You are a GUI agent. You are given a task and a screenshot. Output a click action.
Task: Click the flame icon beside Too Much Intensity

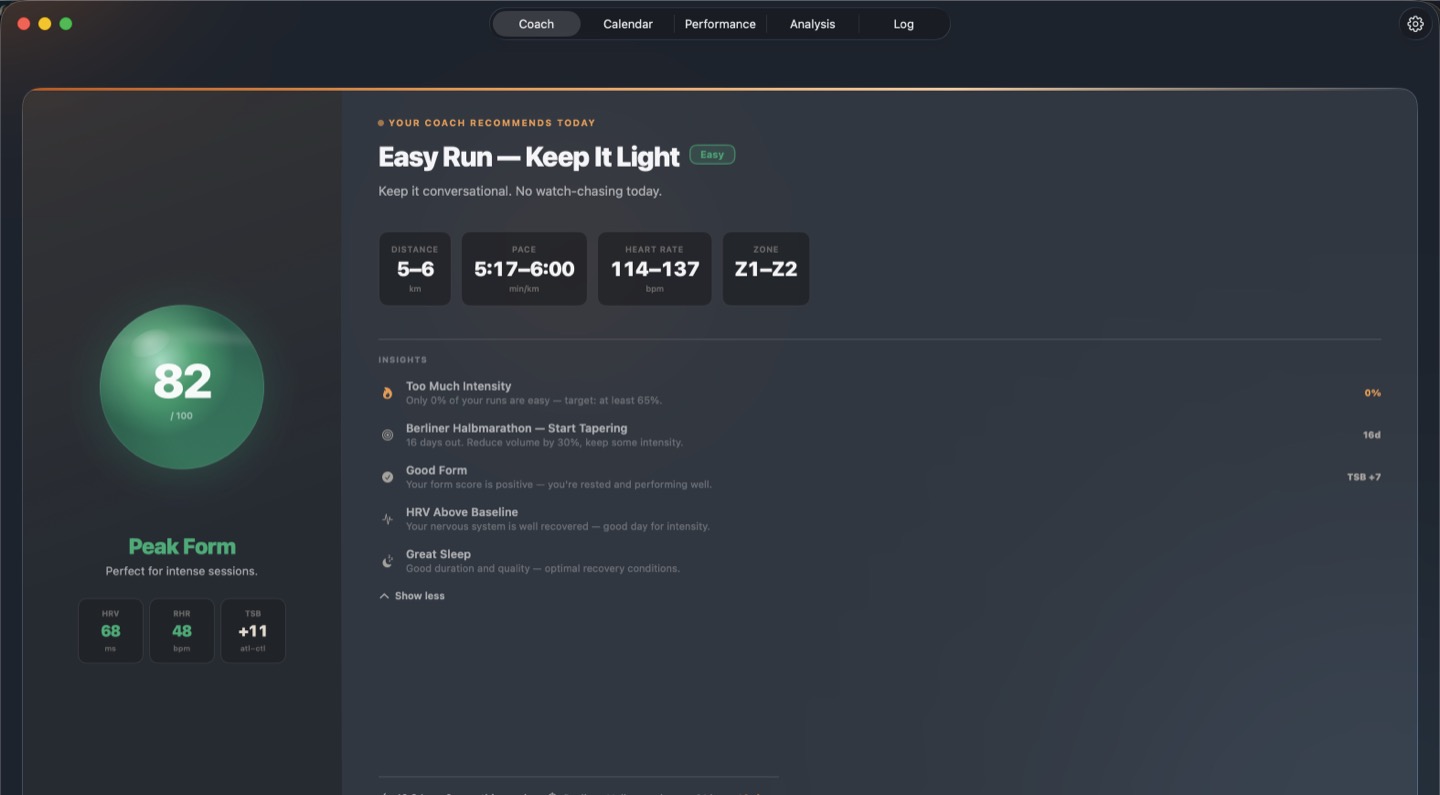(387, 392)
